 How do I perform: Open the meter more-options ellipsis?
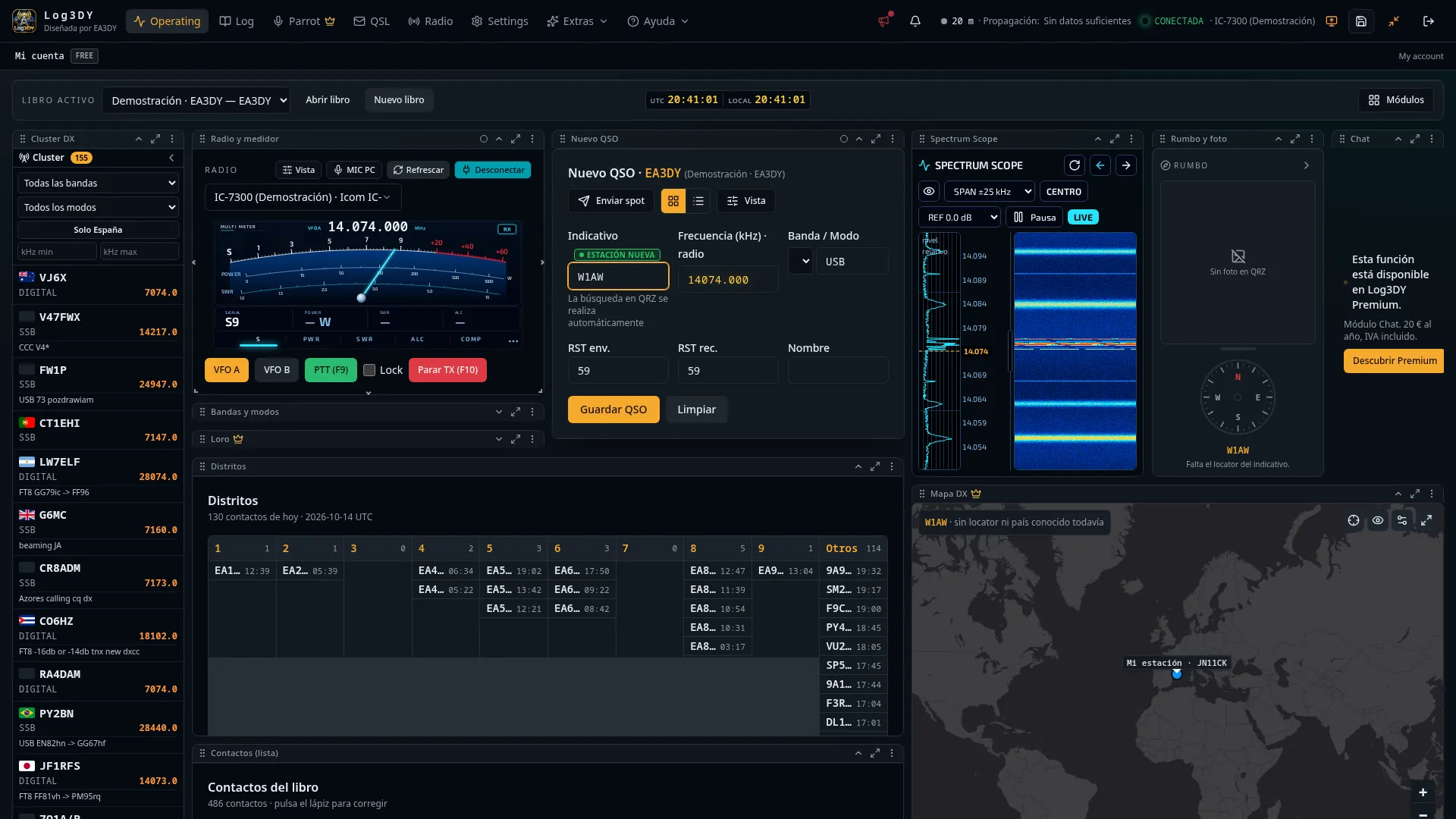(x=513, y=340)
